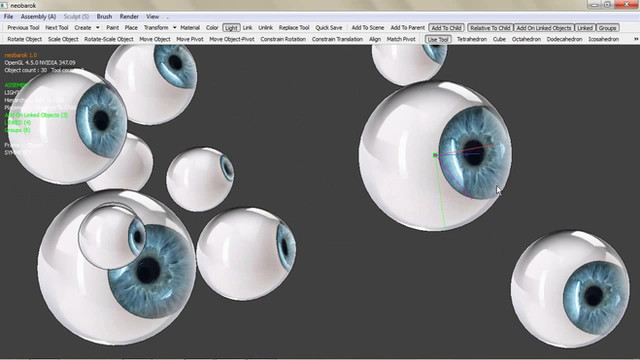The width and height of the screenshot is (640, 360).
Task: Click Constrain Translation
Action: pos(337,39)
